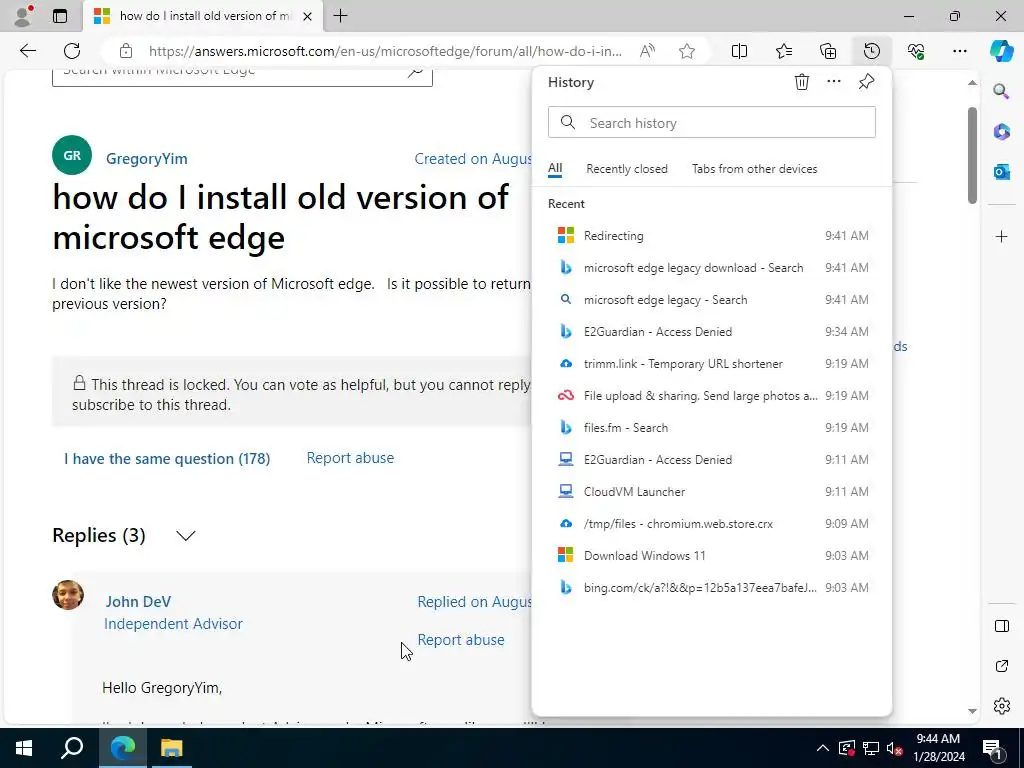
Task: Open 'Redirecting' history entry
Action: (712, 236)
